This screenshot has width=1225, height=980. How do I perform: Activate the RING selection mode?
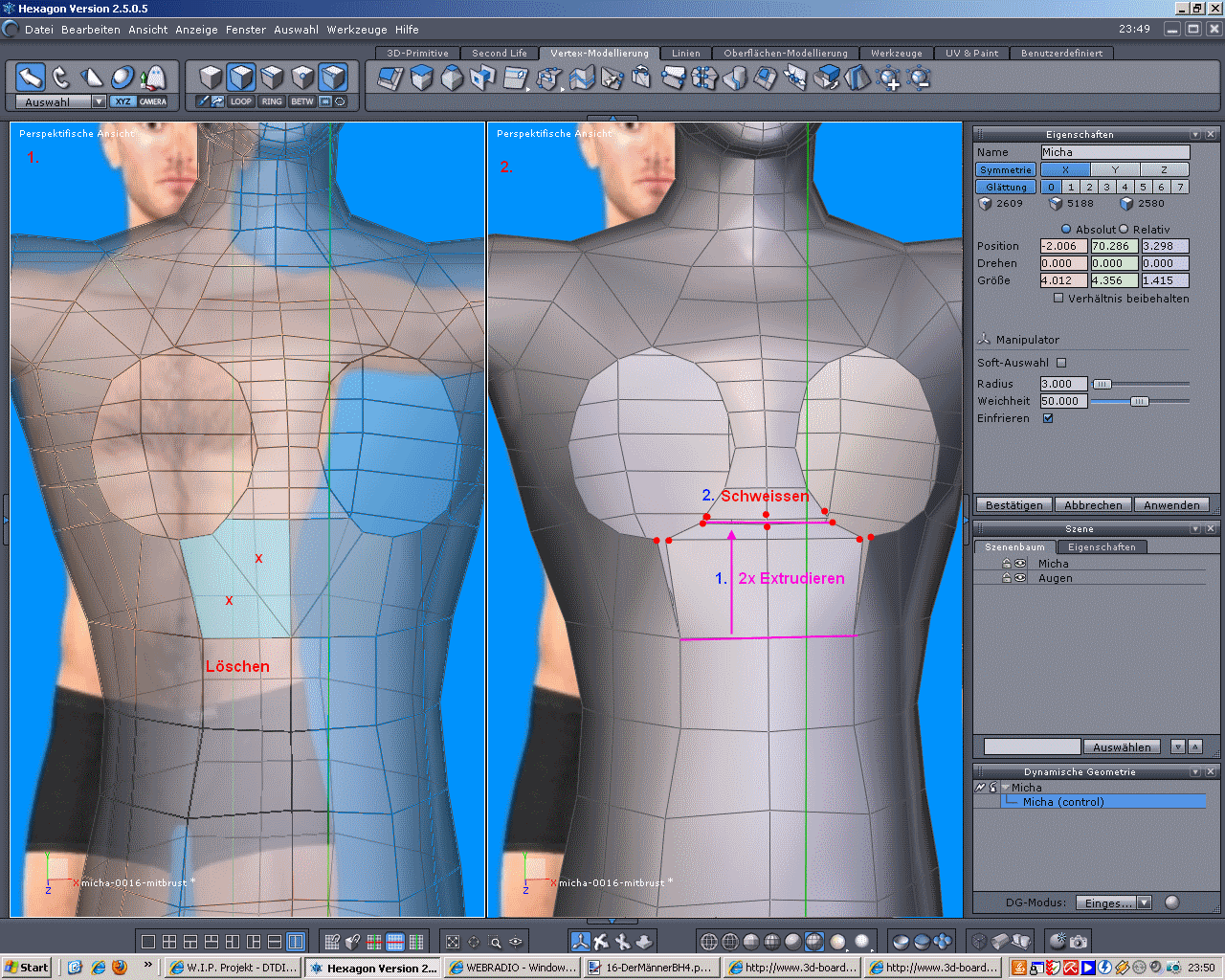272,101
